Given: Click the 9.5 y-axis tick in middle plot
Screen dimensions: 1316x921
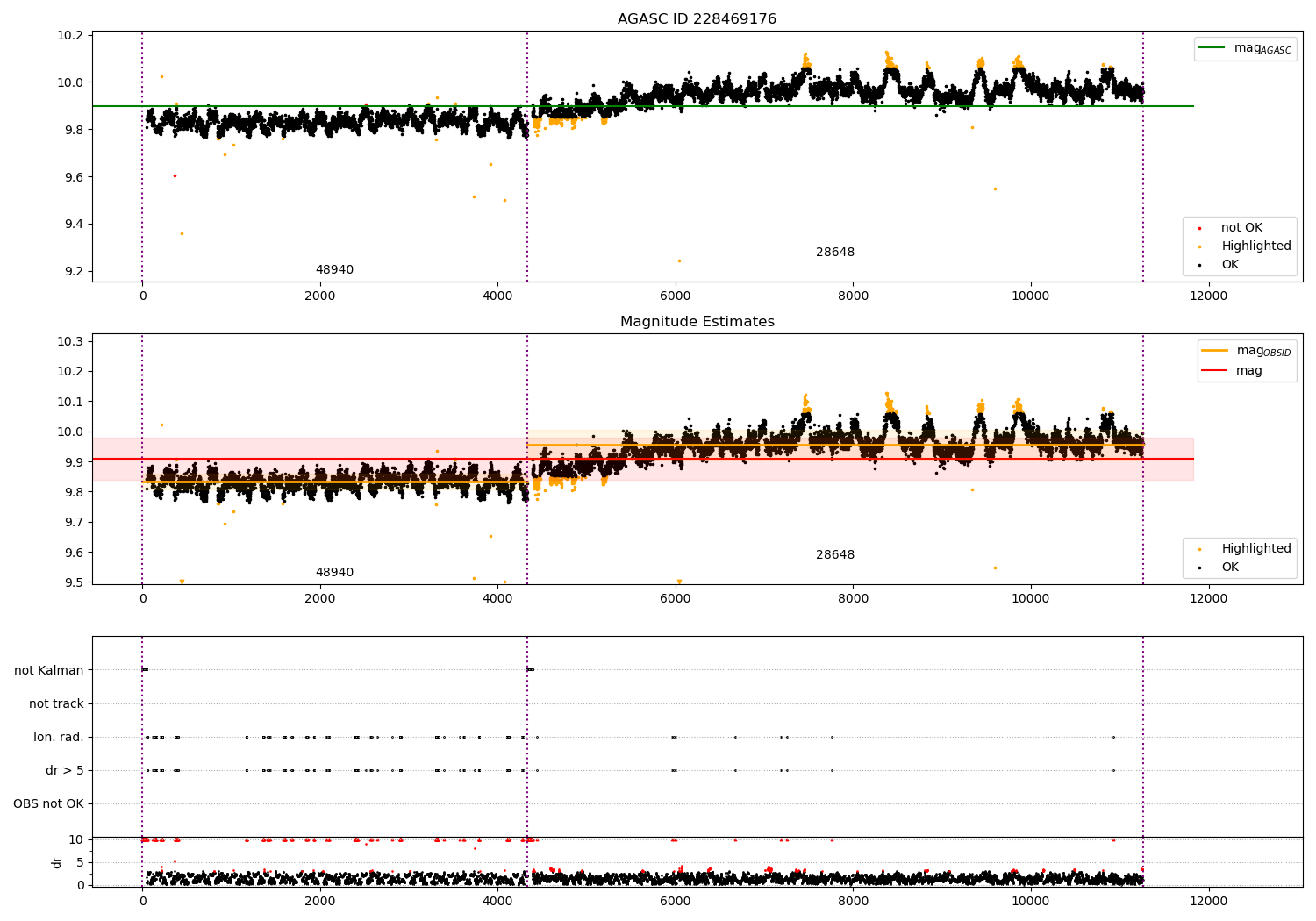Looking at the screenshot, I should 74,583.
